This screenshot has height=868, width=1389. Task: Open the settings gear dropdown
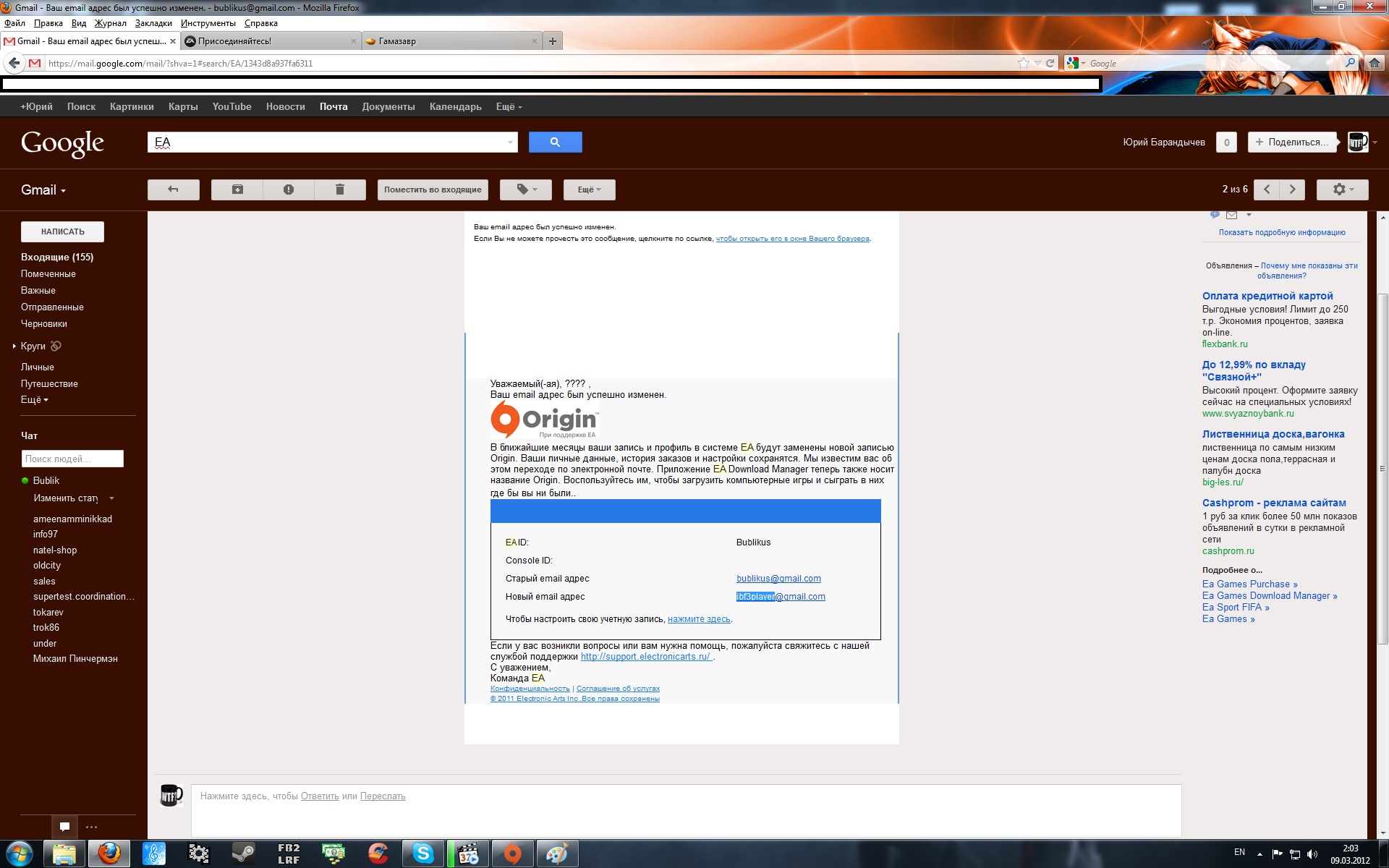point(1342,190)
